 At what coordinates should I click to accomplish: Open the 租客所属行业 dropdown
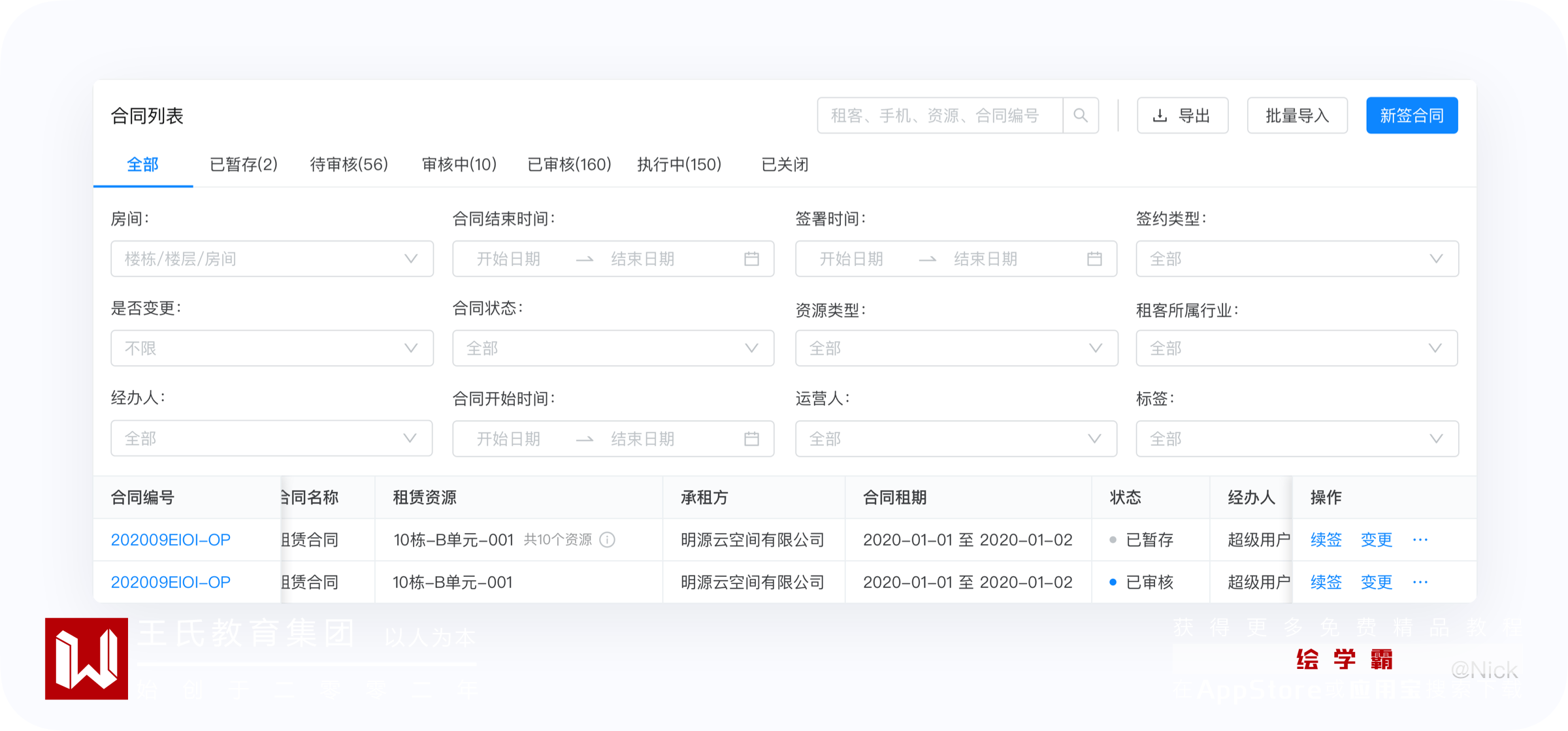click(x=1297, y=348)
